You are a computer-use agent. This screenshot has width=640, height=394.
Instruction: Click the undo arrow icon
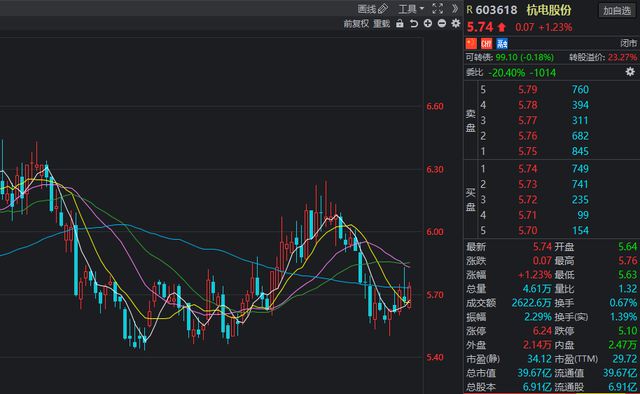[414, 24]
